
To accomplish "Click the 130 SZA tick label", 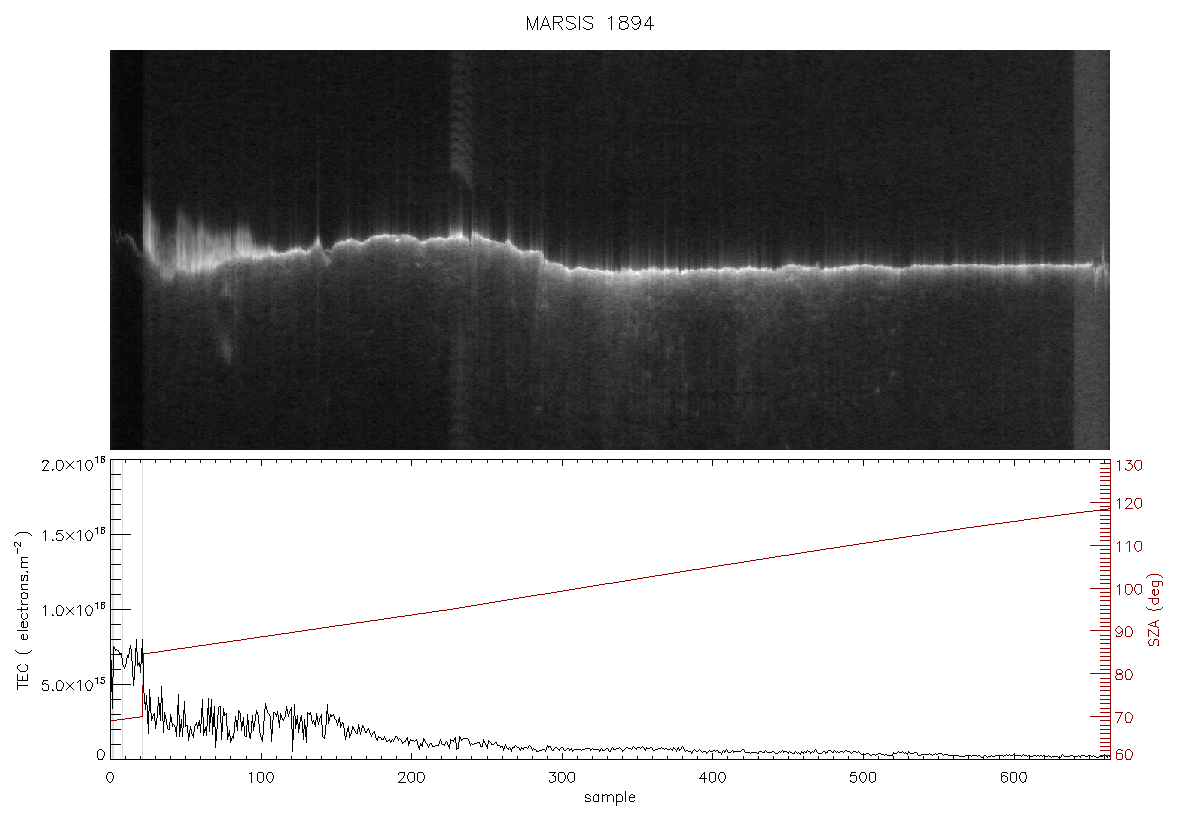I will 1129,465.
